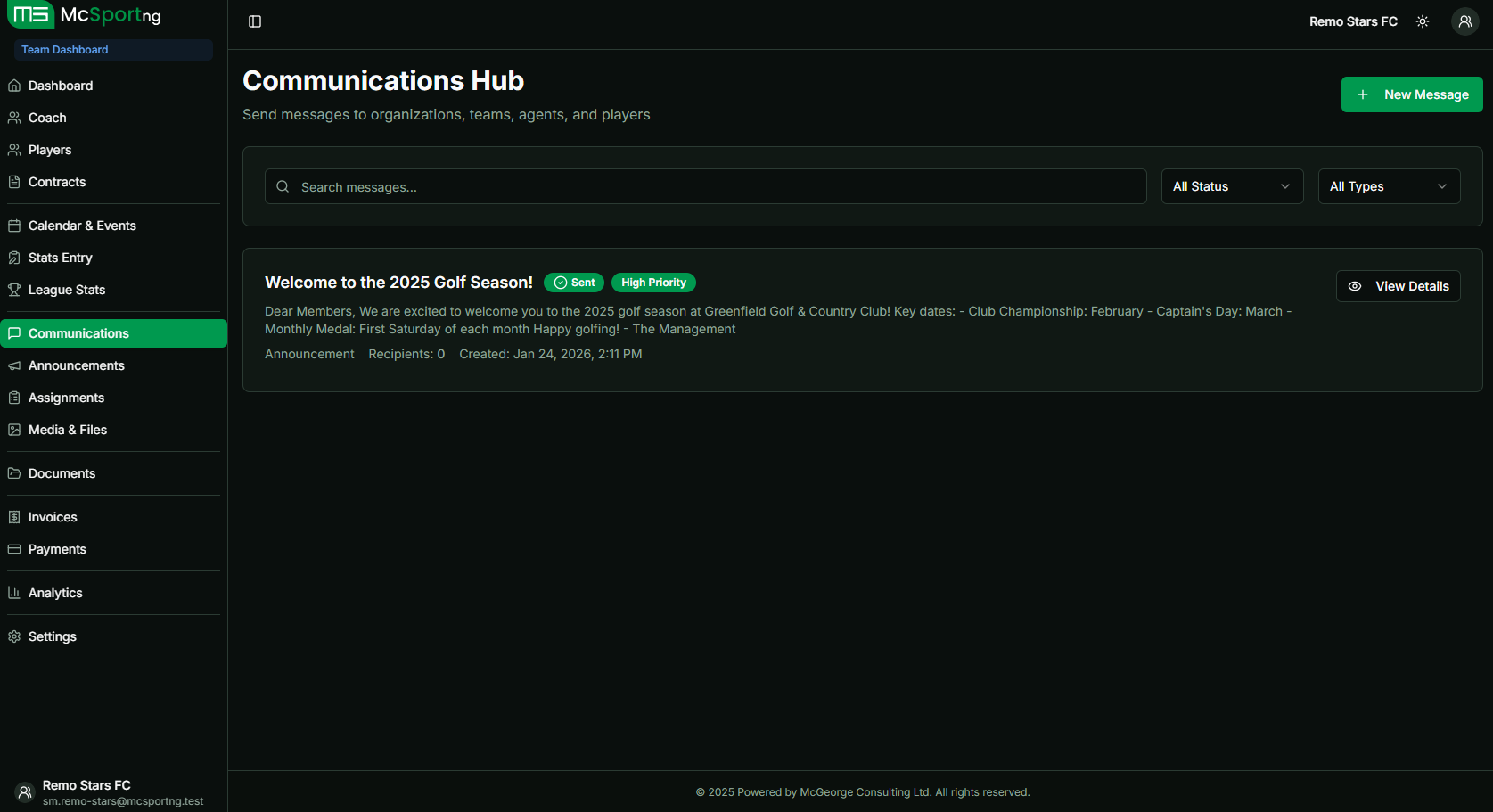Image resolution: width=1493 pixels, height=812 pixels.
Task: Click the Announcements megaphone icon
Action: pyautogui.click(x=14, y=365)
